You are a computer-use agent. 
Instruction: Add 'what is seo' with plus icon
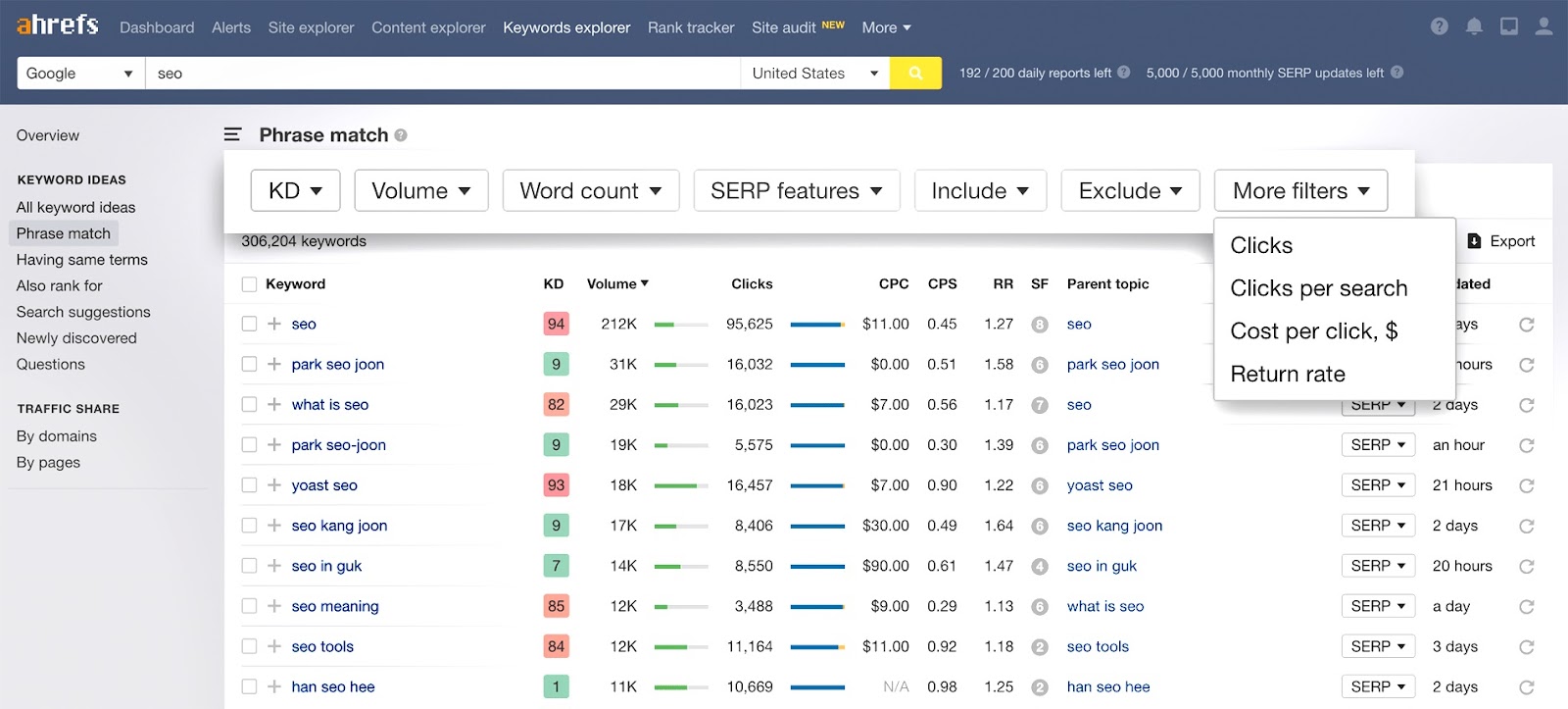tap(274, 404)
